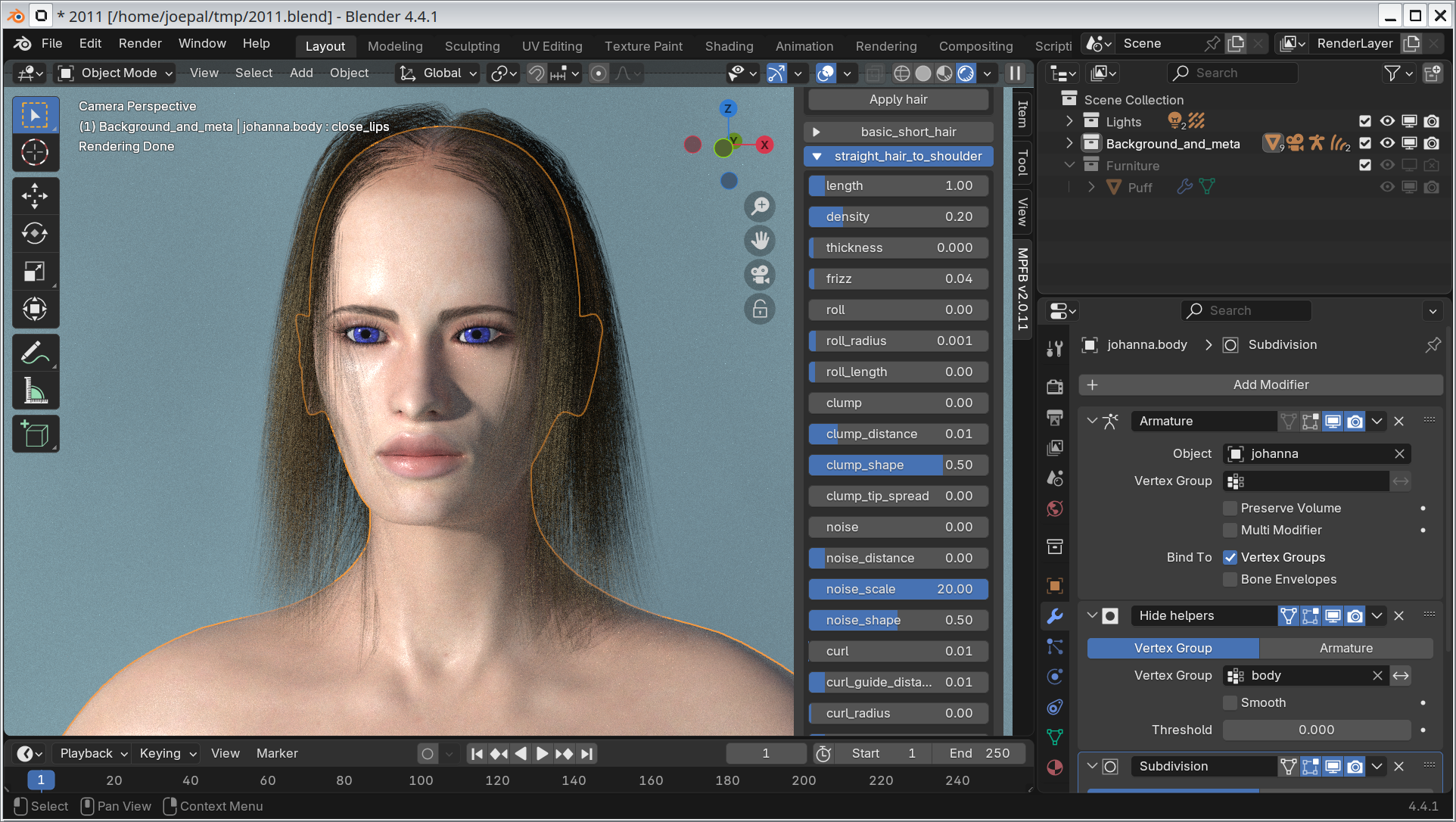
Task: Open the File menu
Action: coord(51,44)
